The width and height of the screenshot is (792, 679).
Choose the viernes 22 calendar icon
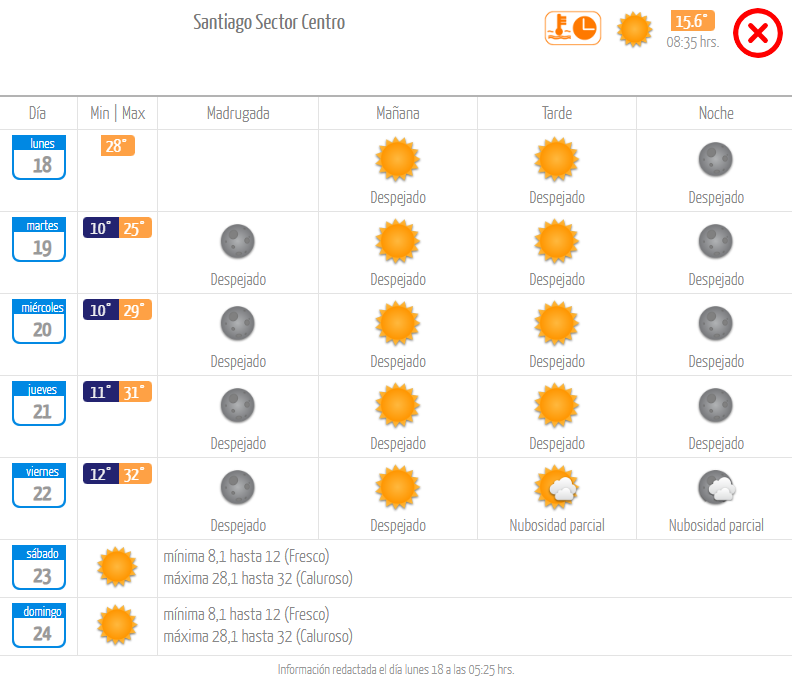pyautogui.click(x=39, y=486)
